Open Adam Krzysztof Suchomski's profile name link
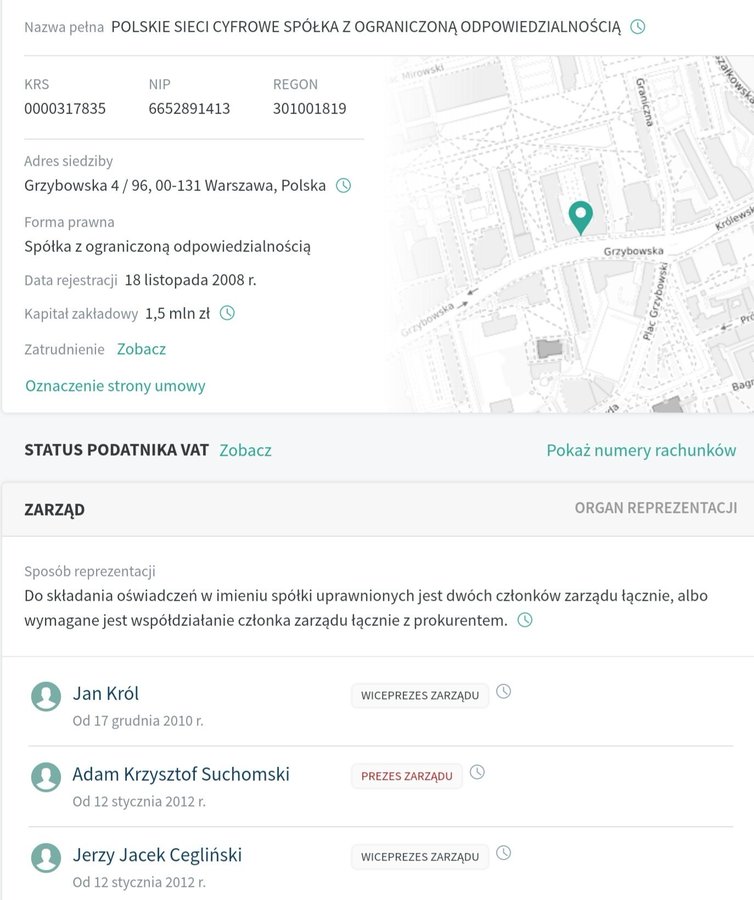754x900 pixels. pyautogui.click(x=181, y=774)
